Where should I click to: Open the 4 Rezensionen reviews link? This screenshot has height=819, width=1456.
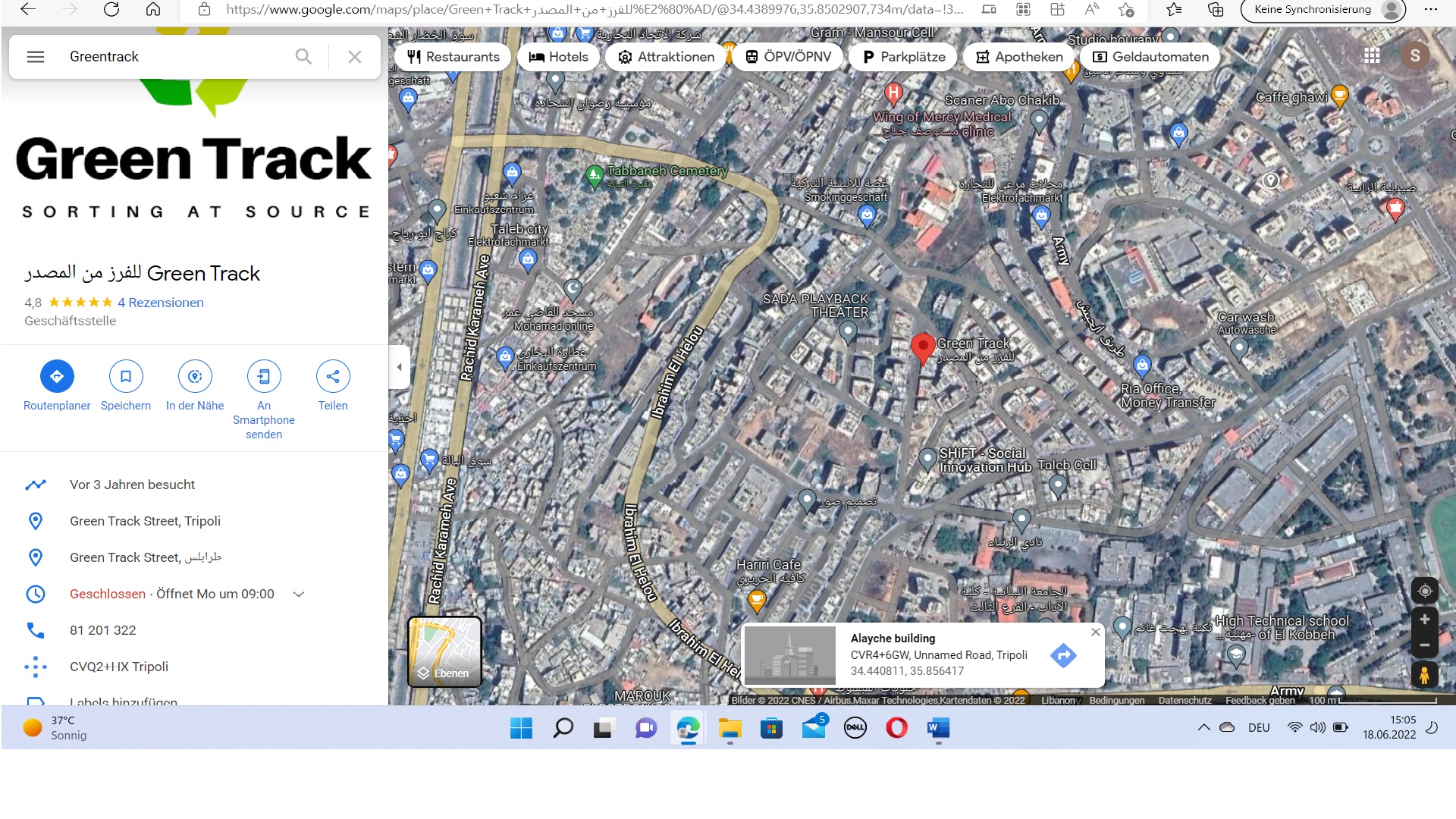click(161, 303)
